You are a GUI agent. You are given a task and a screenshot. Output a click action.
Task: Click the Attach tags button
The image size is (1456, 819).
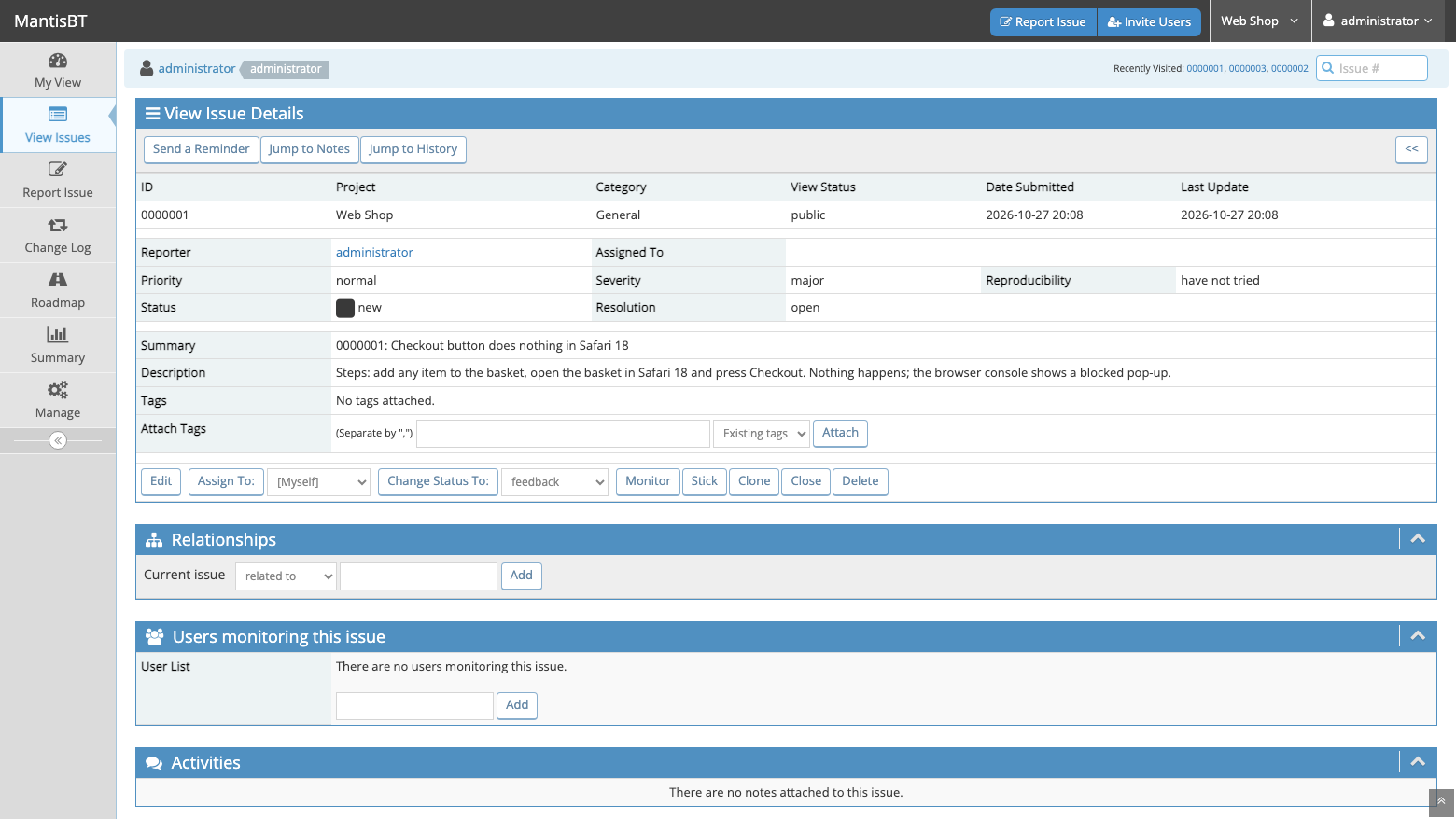pos(840,433)
